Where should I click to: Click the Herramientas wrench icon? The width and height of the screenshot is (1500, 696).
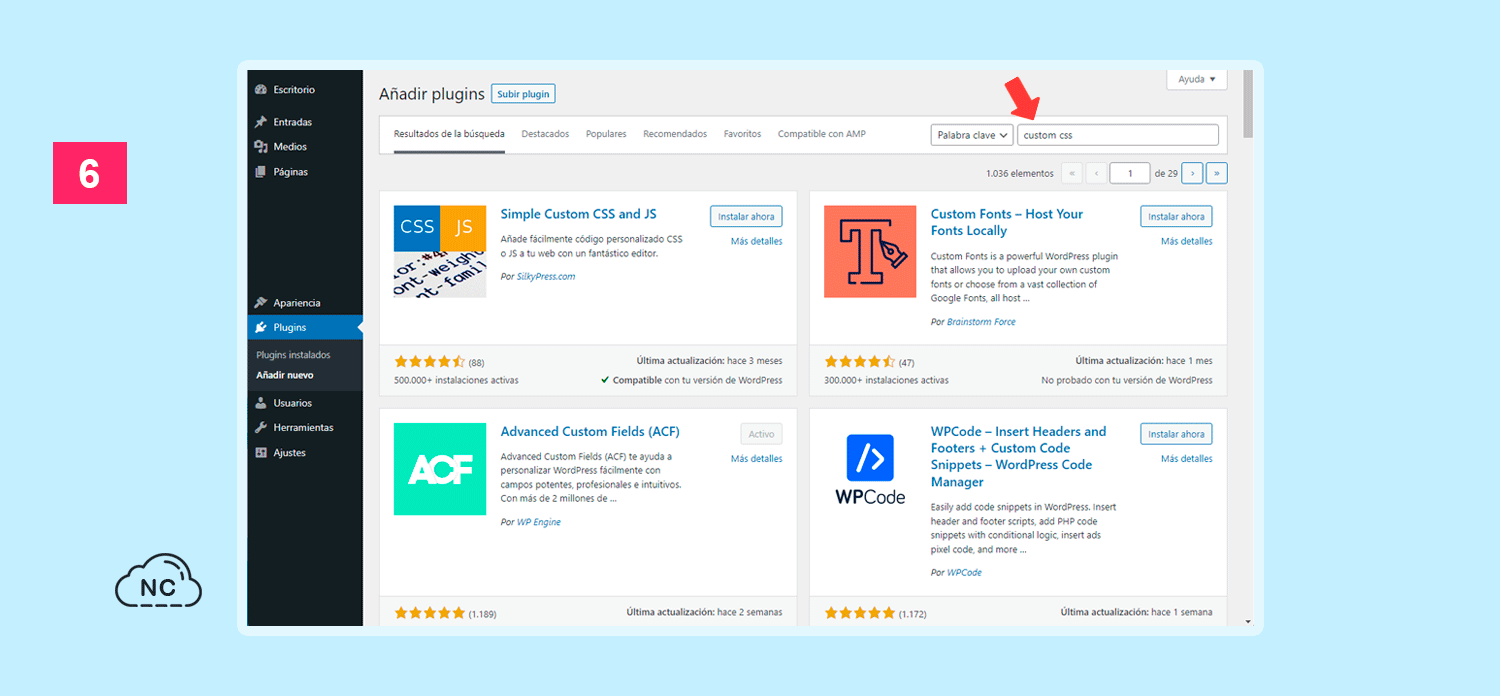click(261, 428)
